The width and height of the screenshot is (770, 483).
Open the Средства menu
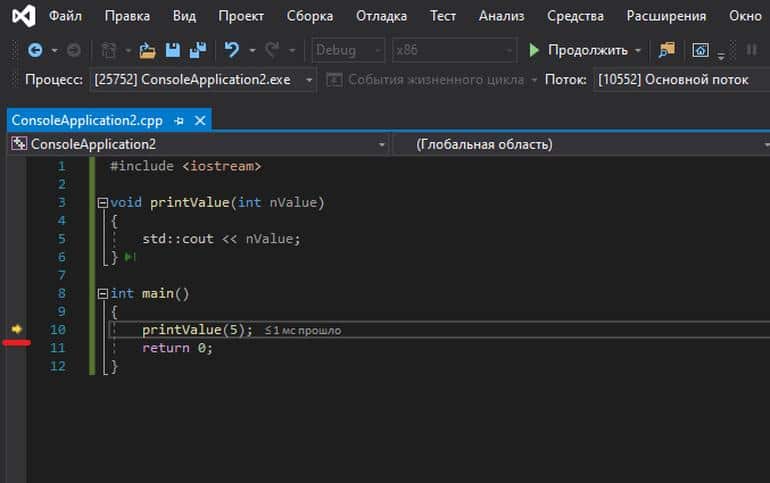575,16
